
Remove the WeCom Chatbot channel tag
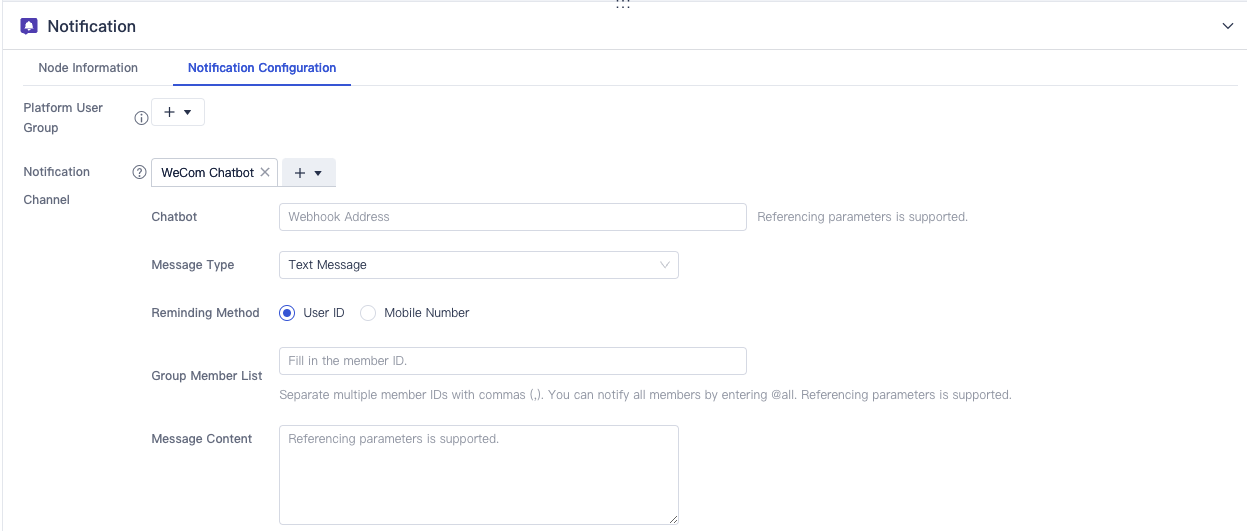click(265, 172)
